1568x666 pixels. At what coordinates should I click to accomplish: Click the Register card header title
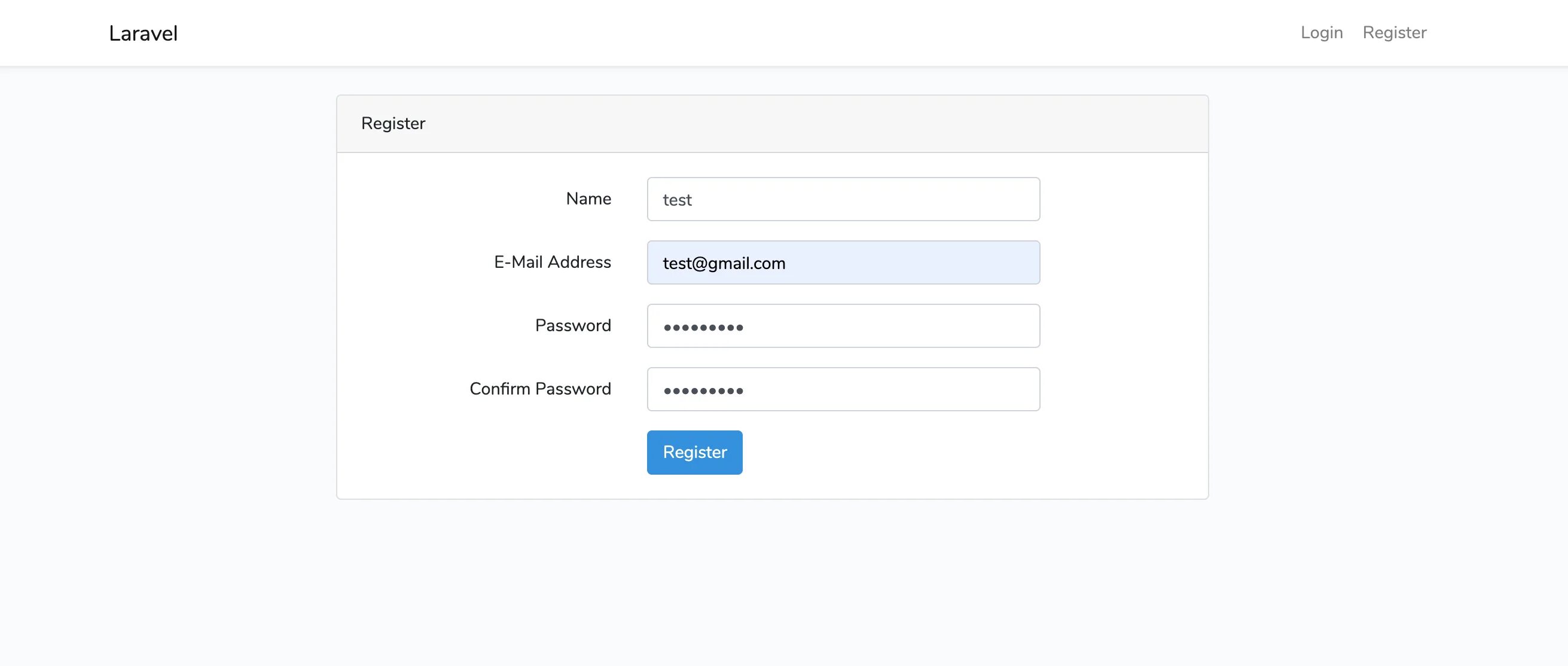(x=393, y=124)
